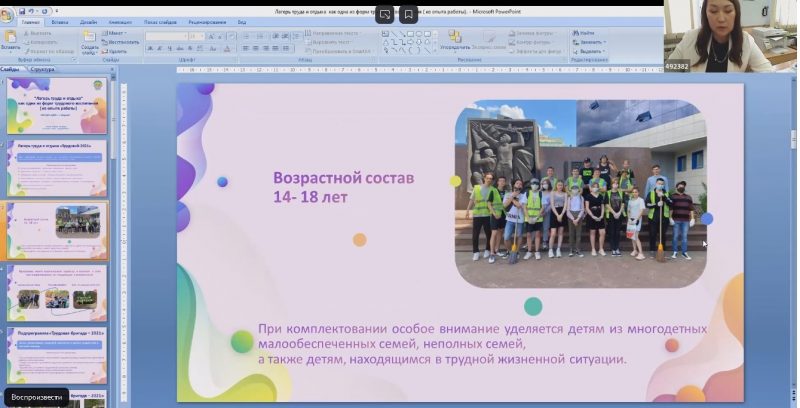The image size is (800, 408).
Task: Open the Вид ribbon tab
Action: coord(242,22)
